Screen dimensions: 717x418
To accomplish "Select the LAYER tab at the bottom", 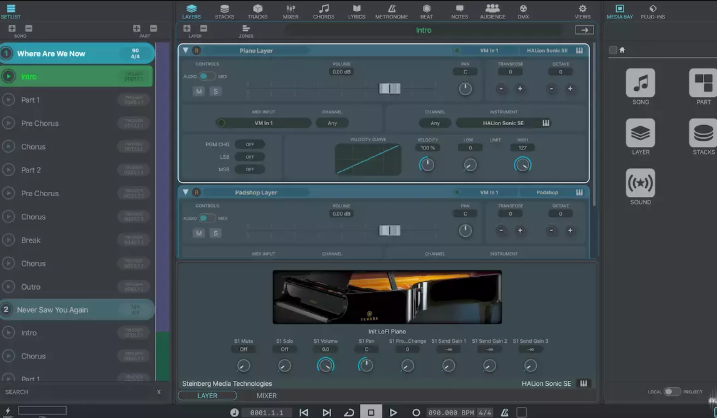I will [207, 396].
